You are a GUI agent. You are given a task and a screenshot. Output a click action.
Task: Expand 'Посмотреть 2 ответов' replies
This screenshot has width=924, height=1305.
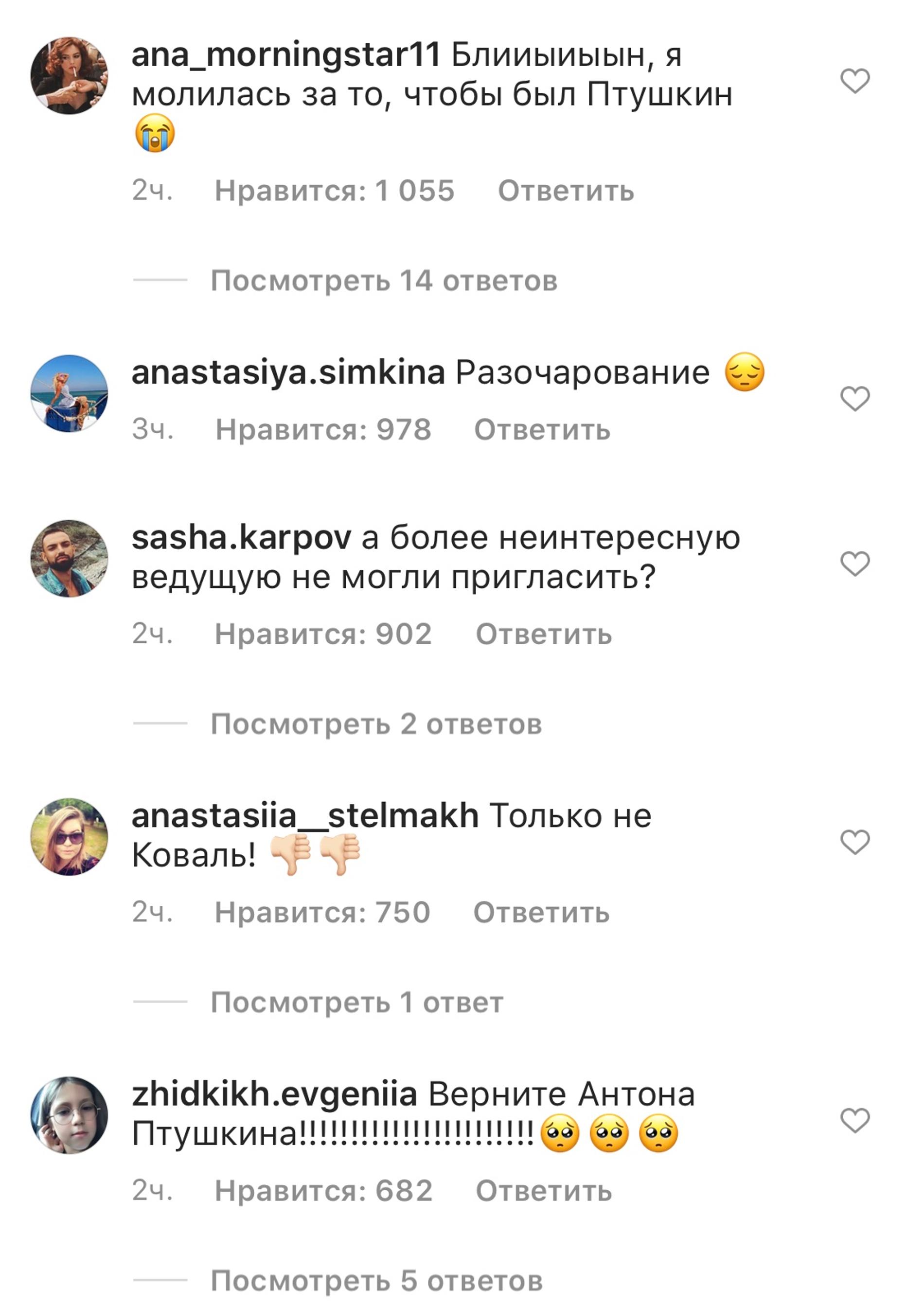[376, 724]
